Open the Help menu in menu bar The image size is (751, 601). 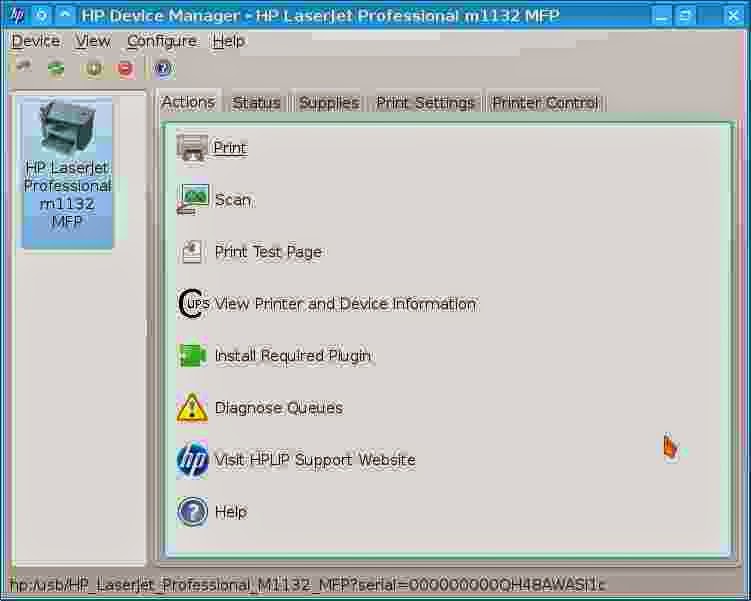coord(228,41)
